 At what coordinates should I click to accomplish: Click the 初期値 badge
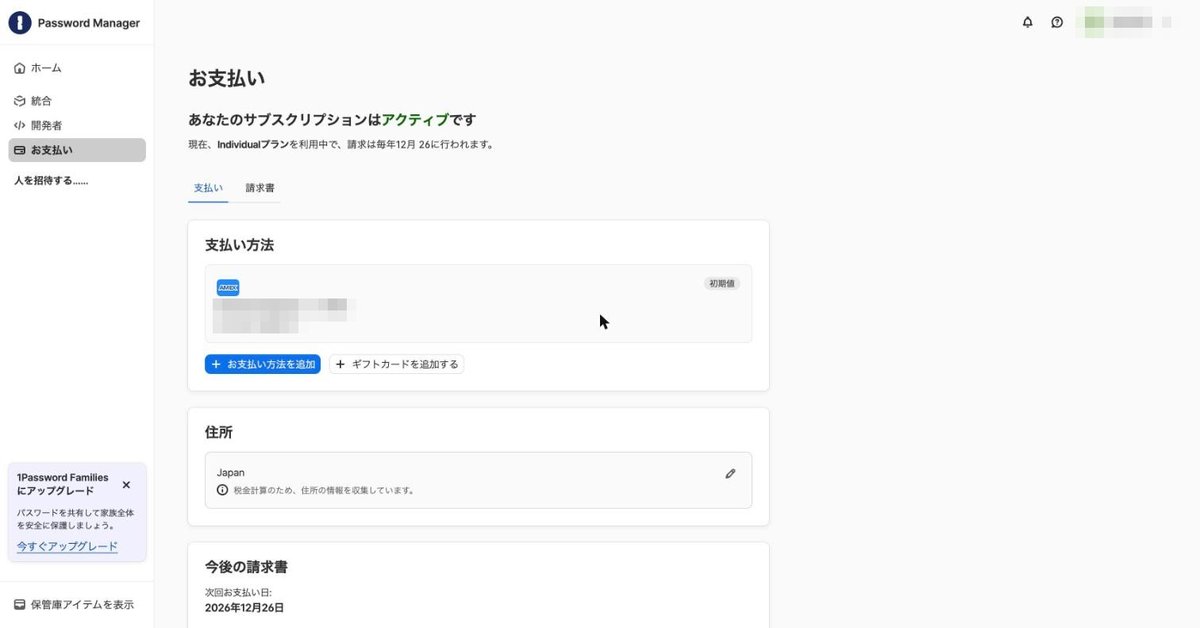(722, 283)
